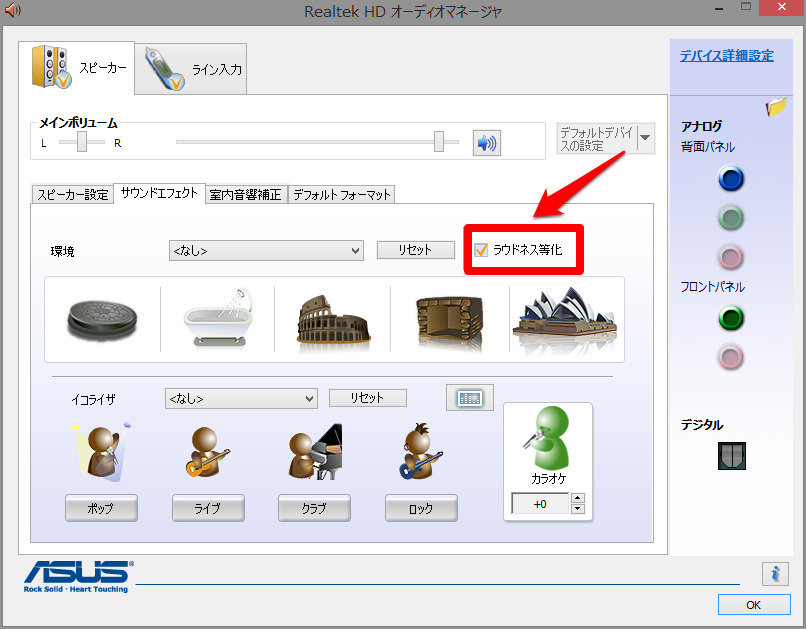Switch to the ライン入力 device tab

191,69
